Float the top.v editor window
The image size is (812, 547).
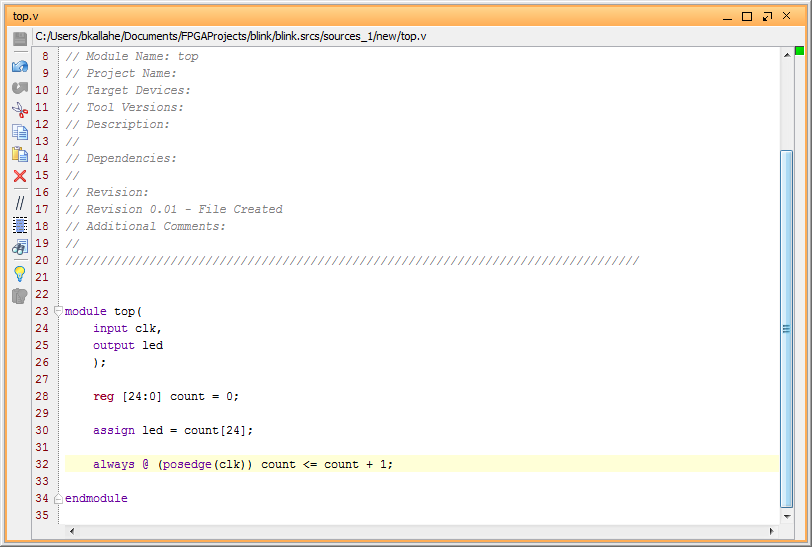[767, 17]
